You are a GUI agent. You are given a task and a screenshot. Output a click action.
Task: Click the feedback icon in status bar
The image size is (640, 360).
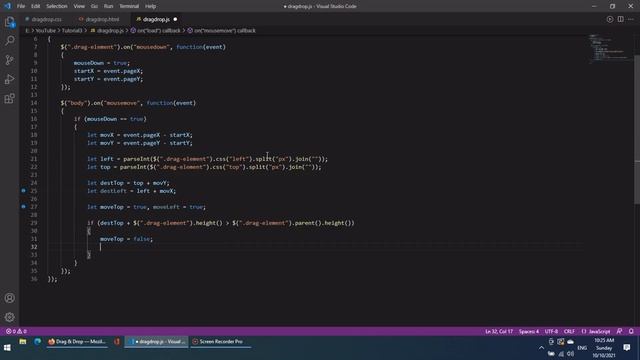[620, 331]
